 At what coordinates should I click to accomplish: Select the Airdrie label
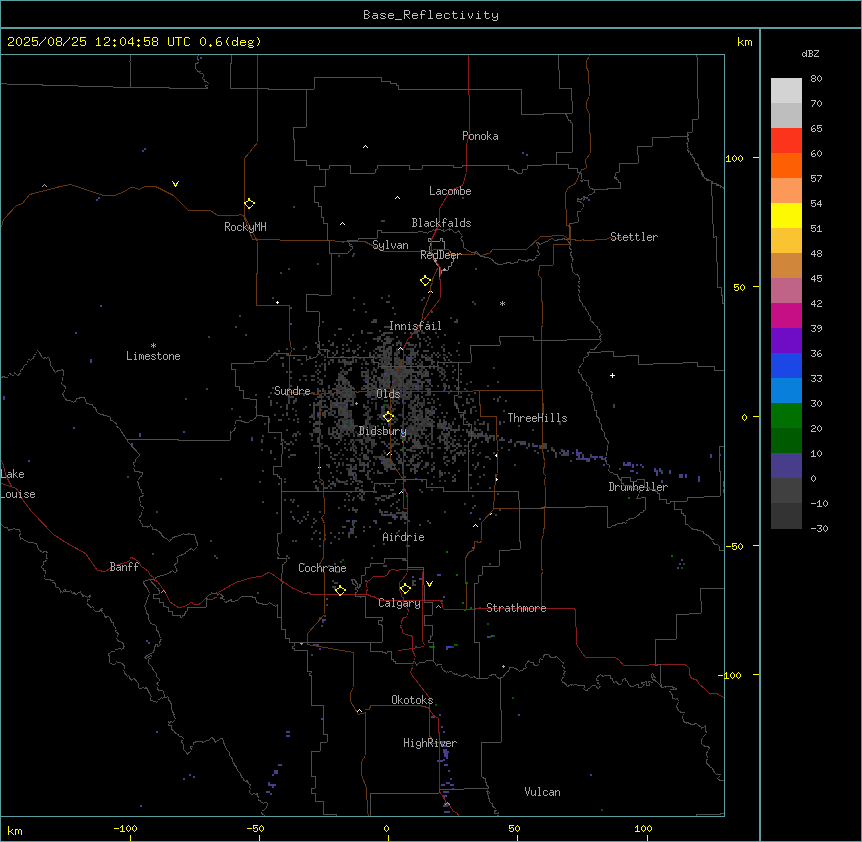[x=403, y=537]
